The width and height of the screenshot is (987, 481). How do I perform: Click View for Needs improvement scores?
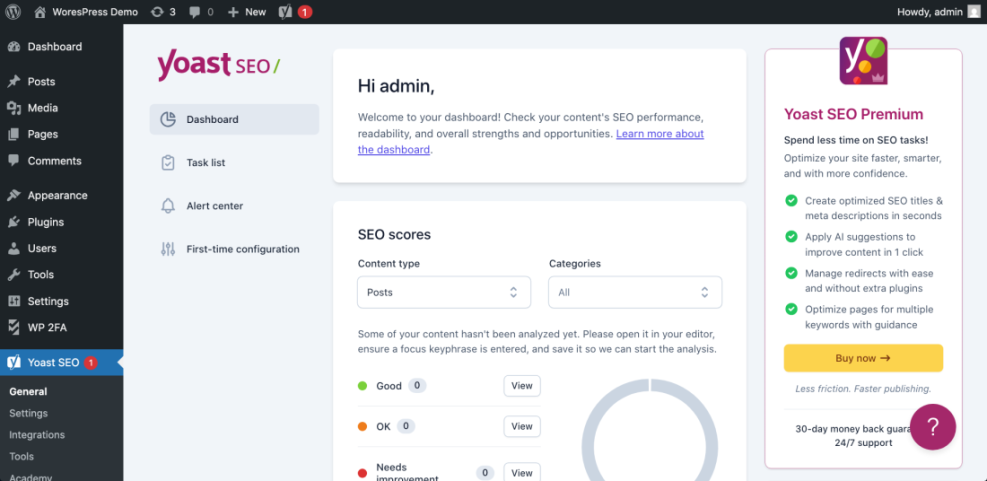click(x=522, y=473)
